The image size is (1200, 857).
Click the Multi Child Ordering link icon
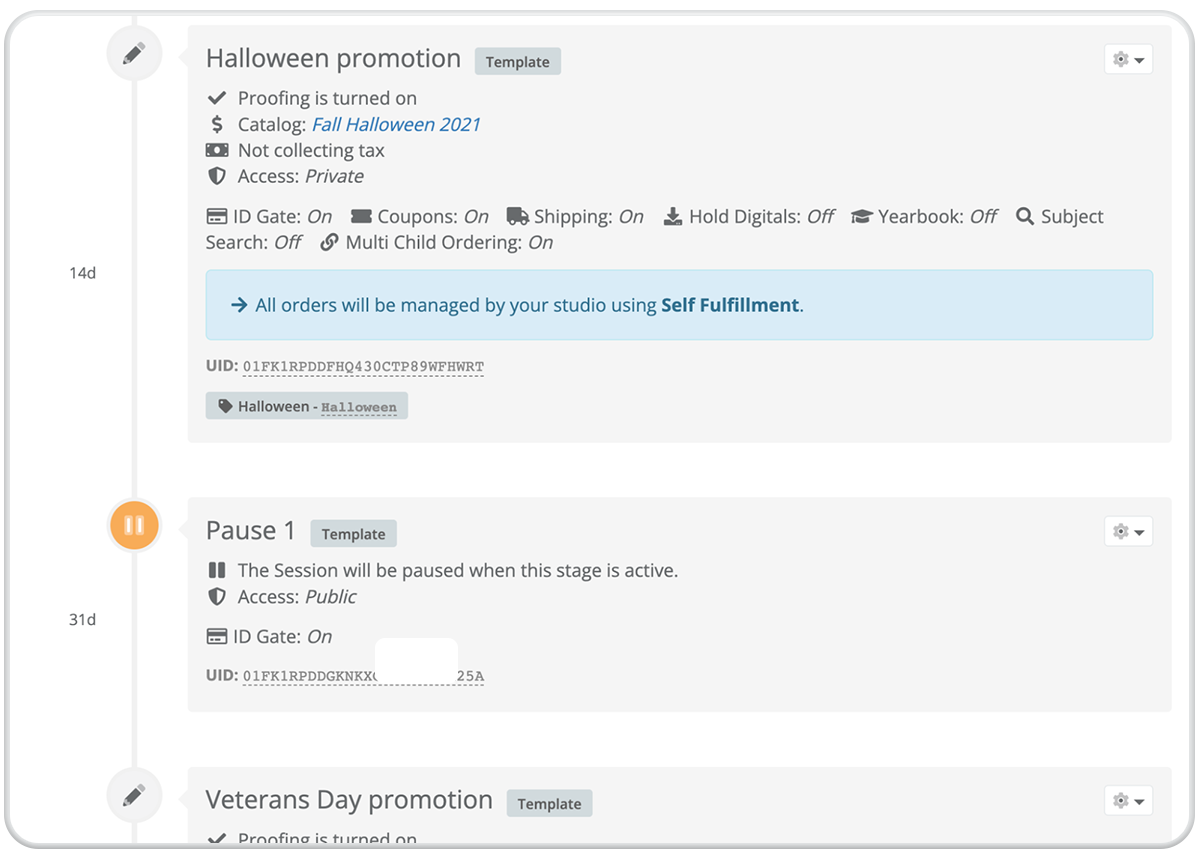(329, 242)
